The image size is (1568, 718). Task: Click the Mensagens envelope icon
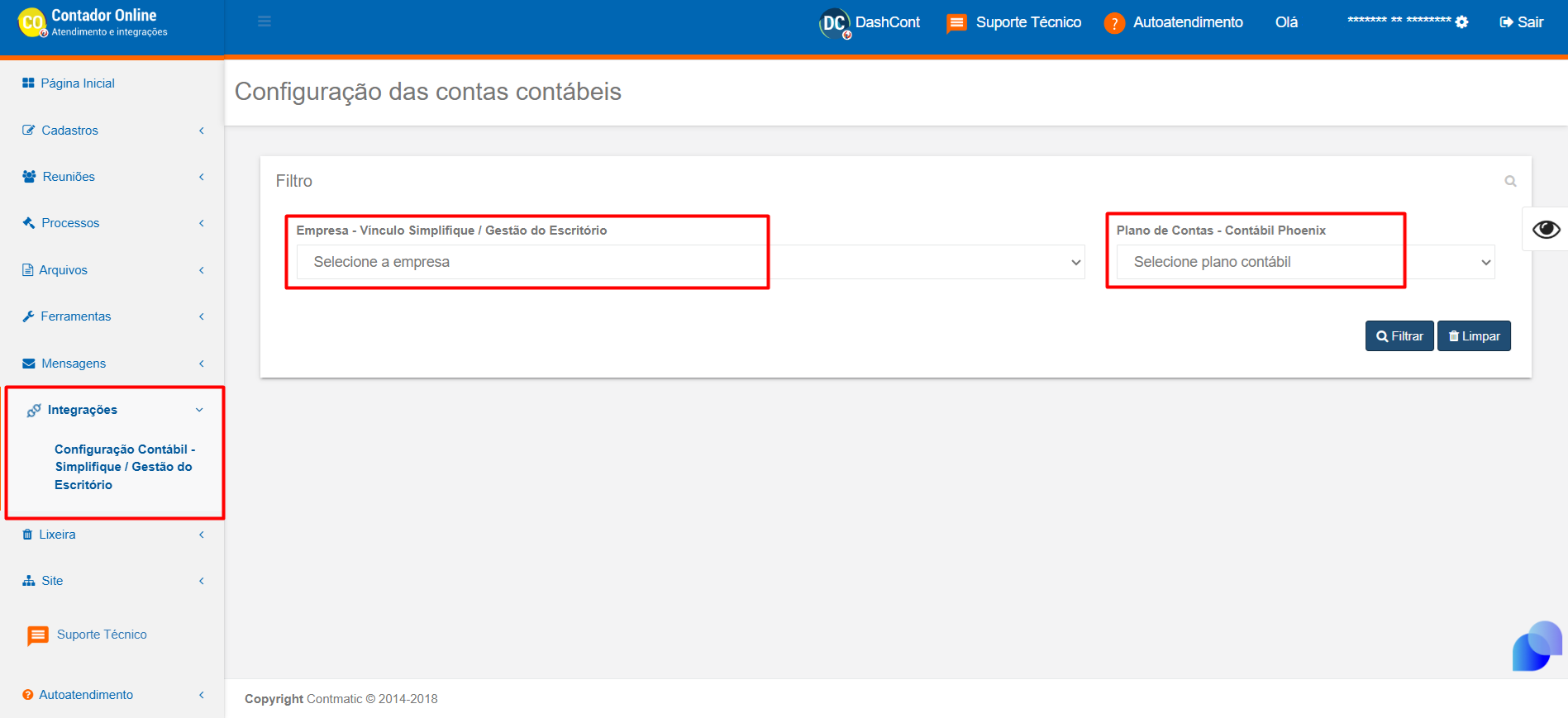click(29, 364)
